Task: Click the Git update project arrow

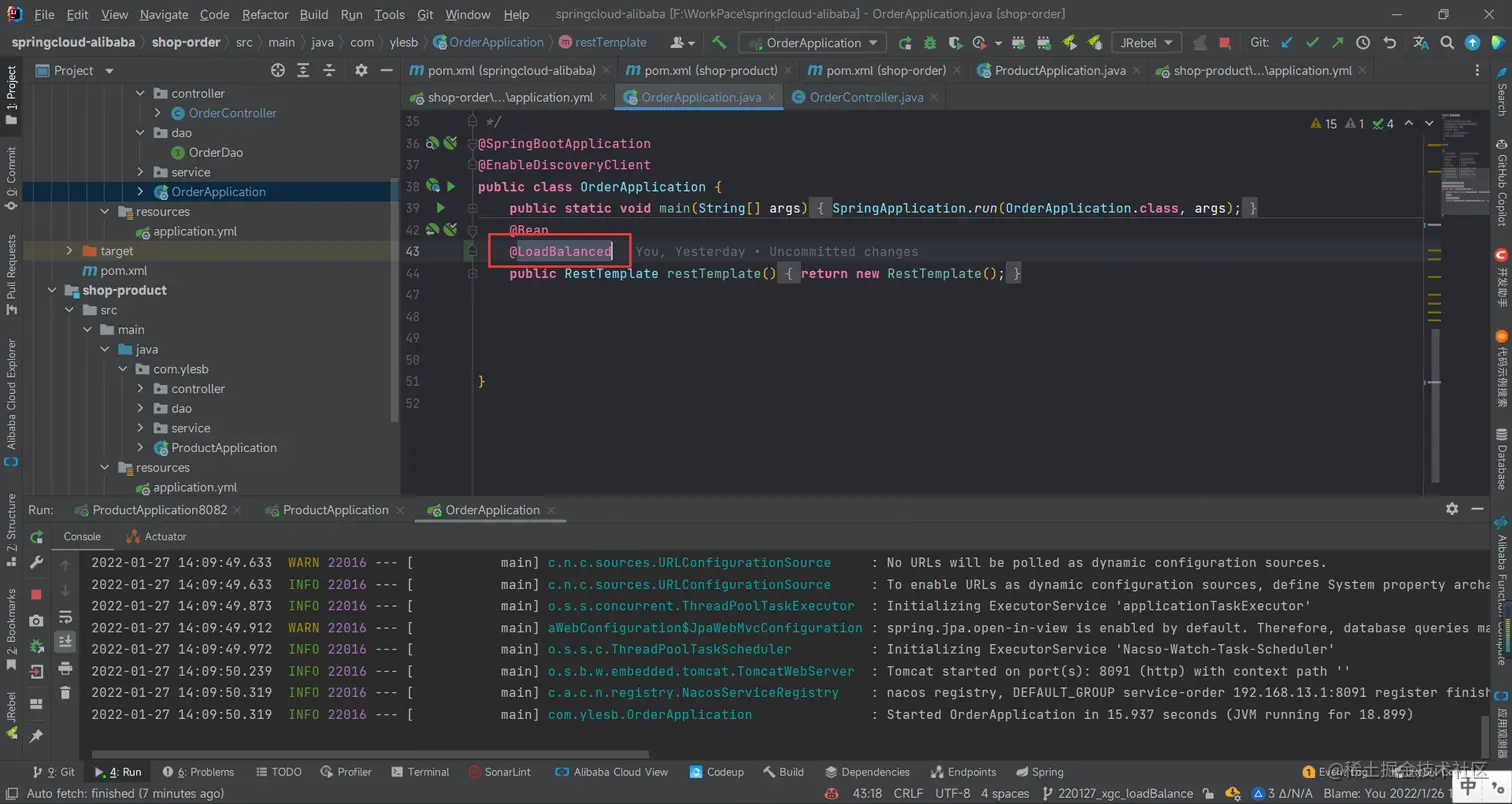Action: pyautogui.click(x=1288, y=43)
